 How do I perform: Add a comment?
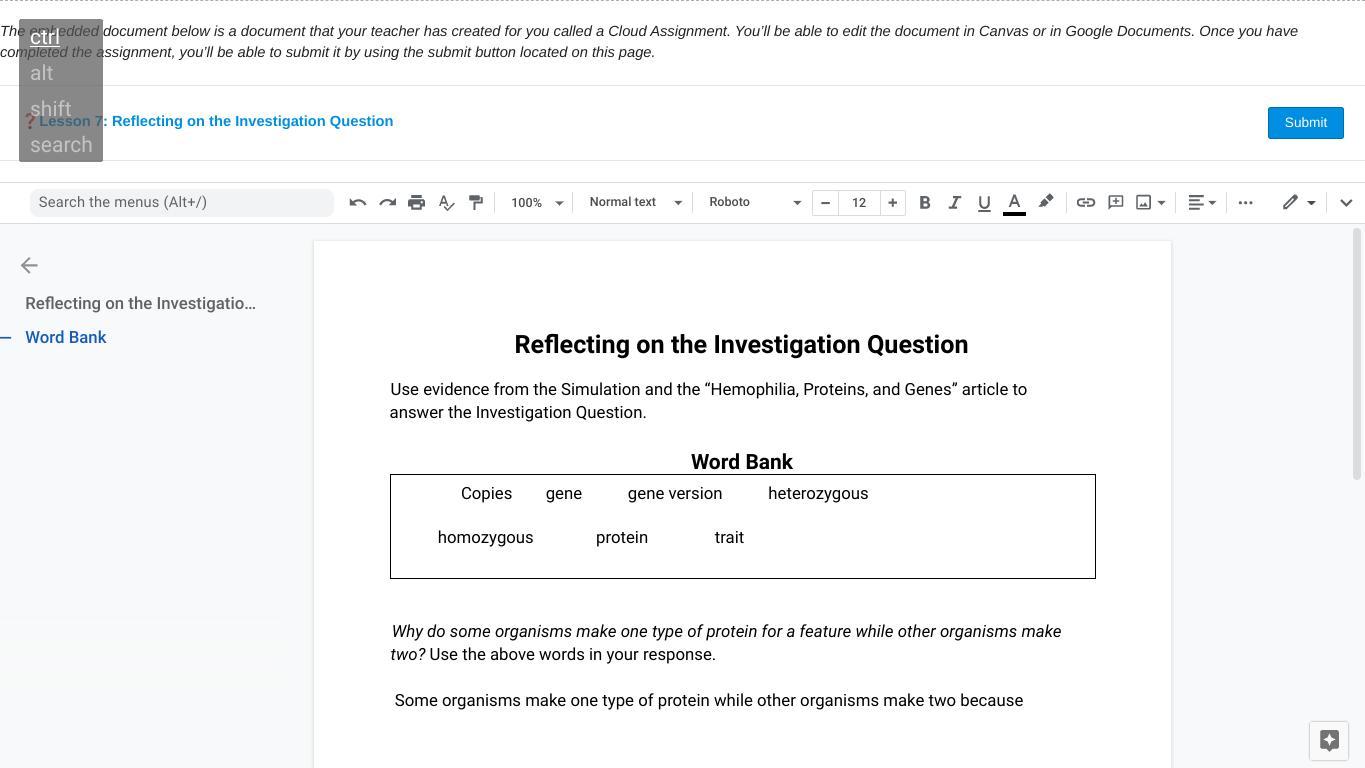(1116, 202)
